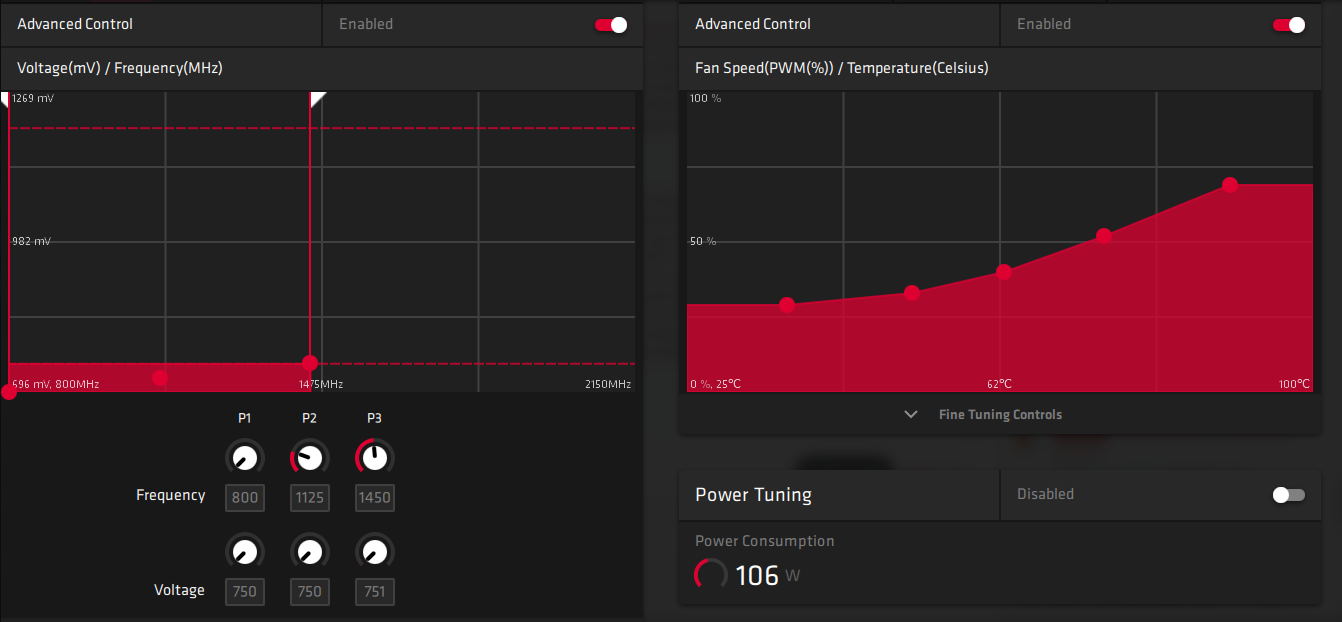Viewport: 1342px width, 622px height.
Task: Select the 1475MHz frequency slider handle
Action: (310, 362)
